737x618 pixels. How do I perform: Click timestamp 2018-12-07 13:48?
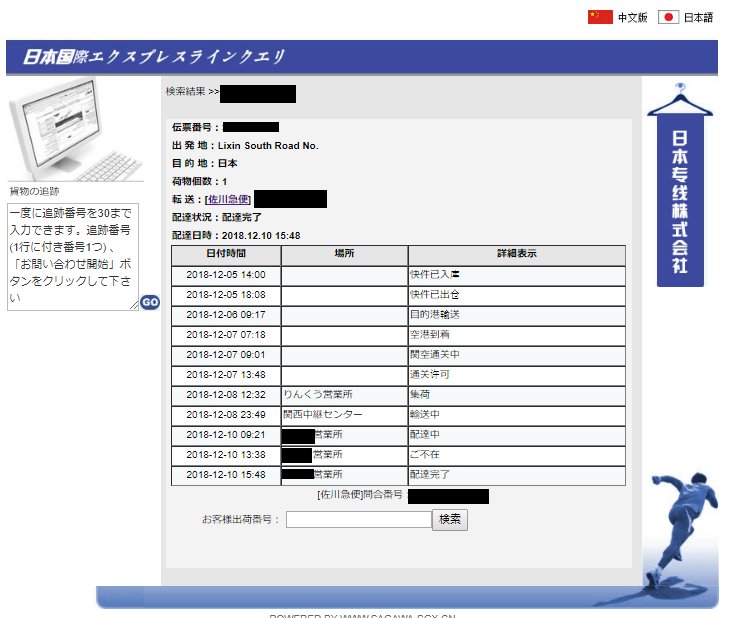pos(226,375)
